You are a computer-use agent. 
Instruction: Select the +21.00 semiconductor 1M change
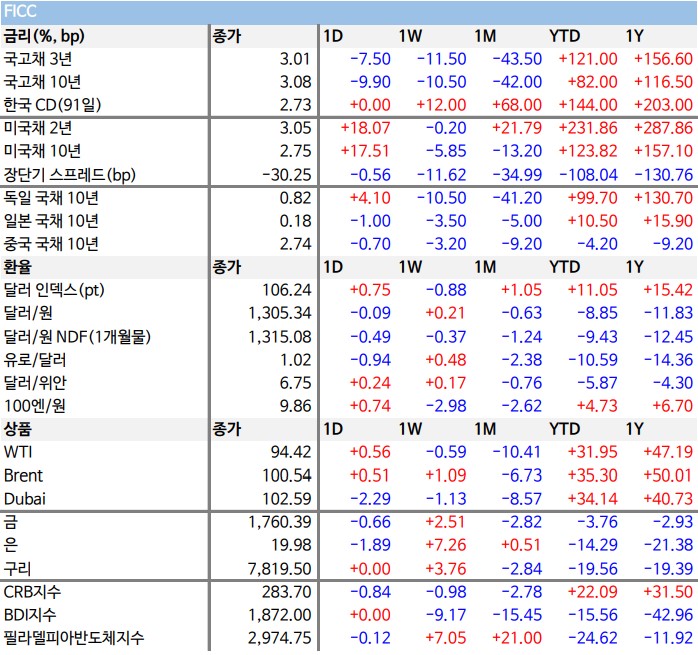517,638
